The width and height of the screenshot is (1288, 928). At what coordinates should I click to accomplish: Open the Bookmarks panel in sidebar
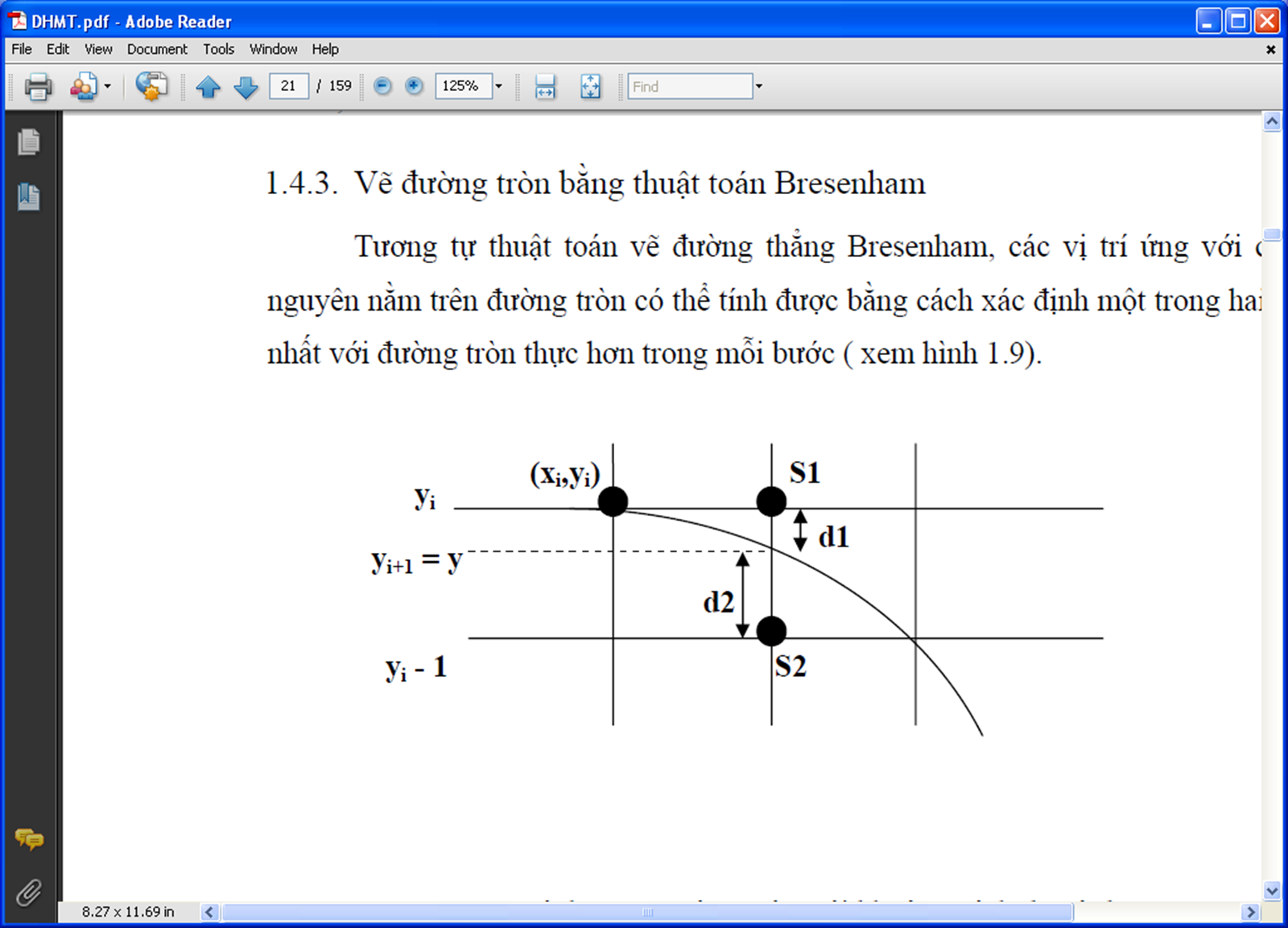click(x=29, y=196)
